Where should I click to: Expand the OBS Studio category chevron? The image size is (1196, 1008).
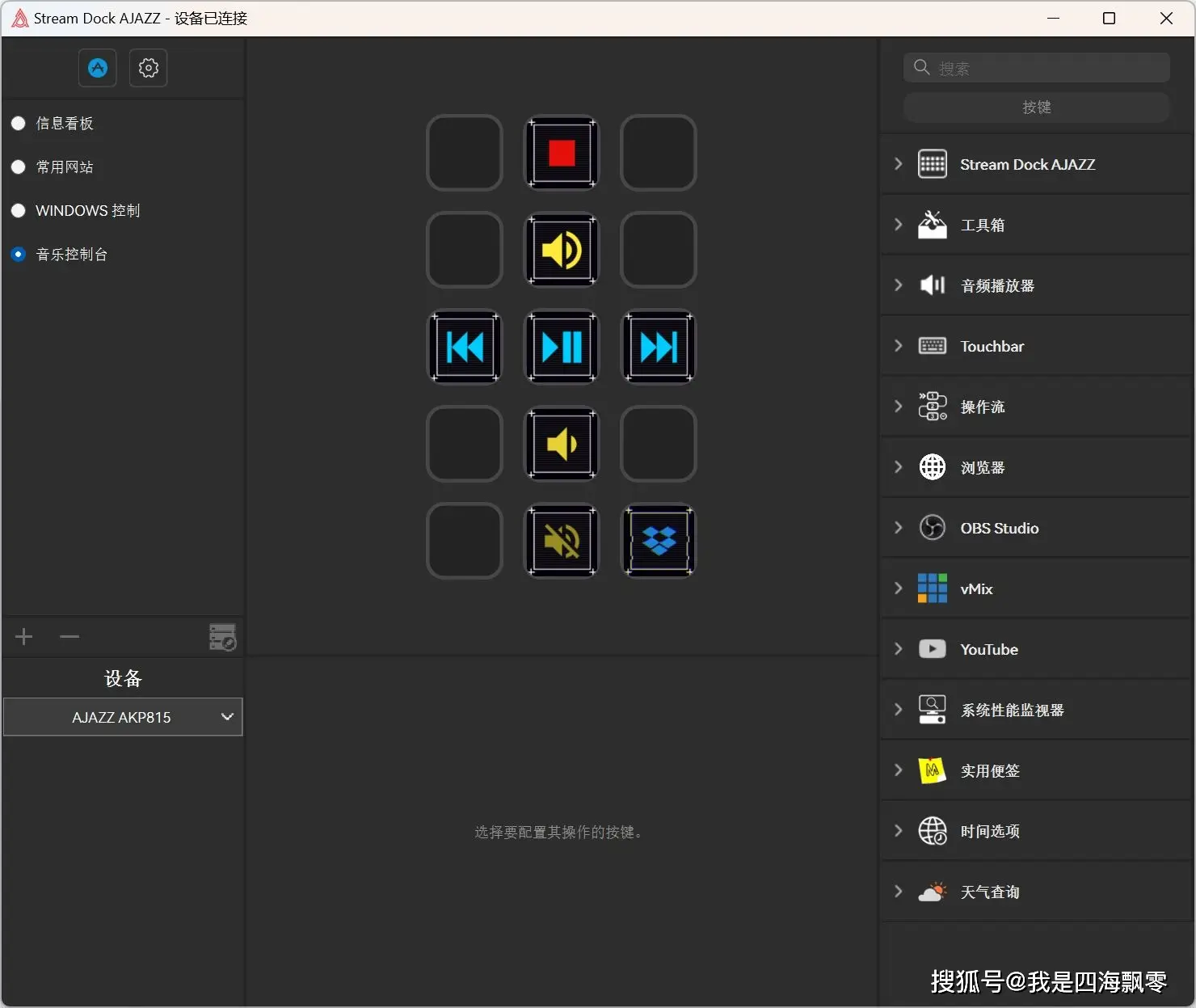tap(898, 528)
